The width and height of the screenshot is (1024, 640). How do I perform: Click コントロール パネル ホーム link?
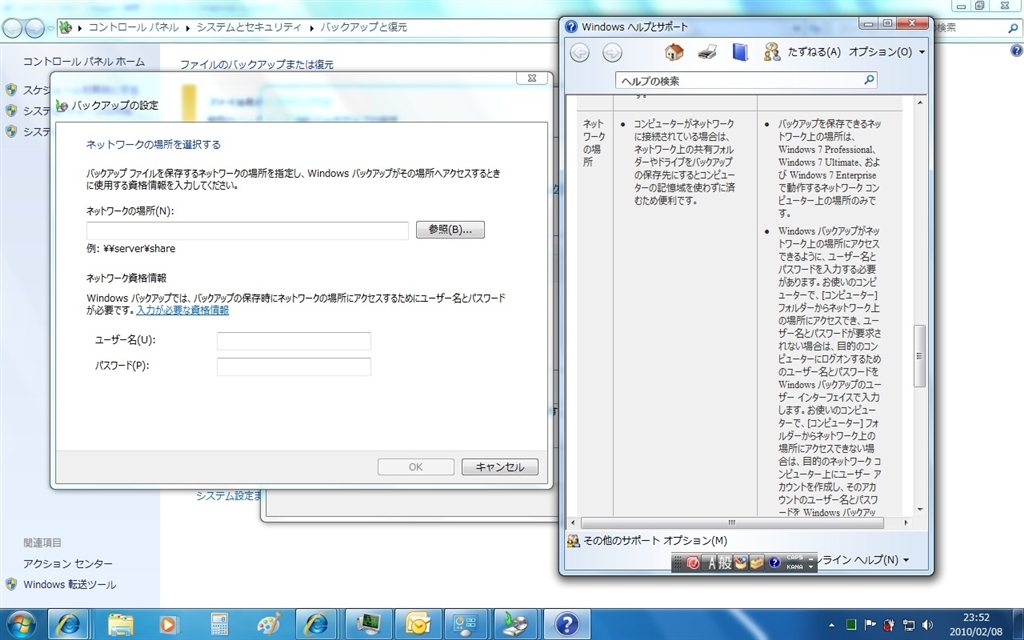pyautogui.click(x=84, y=61)
